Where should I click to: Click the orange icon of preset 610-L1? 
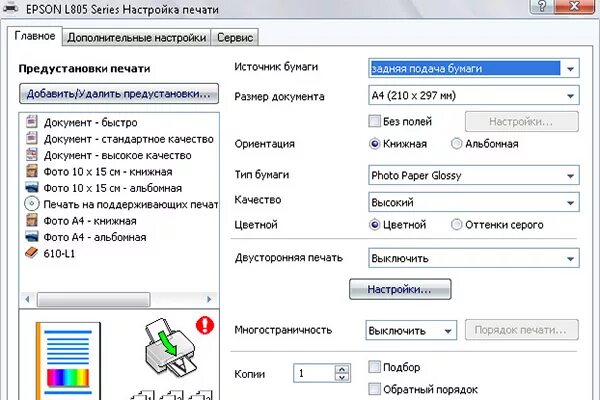click(x=32, y=253)
